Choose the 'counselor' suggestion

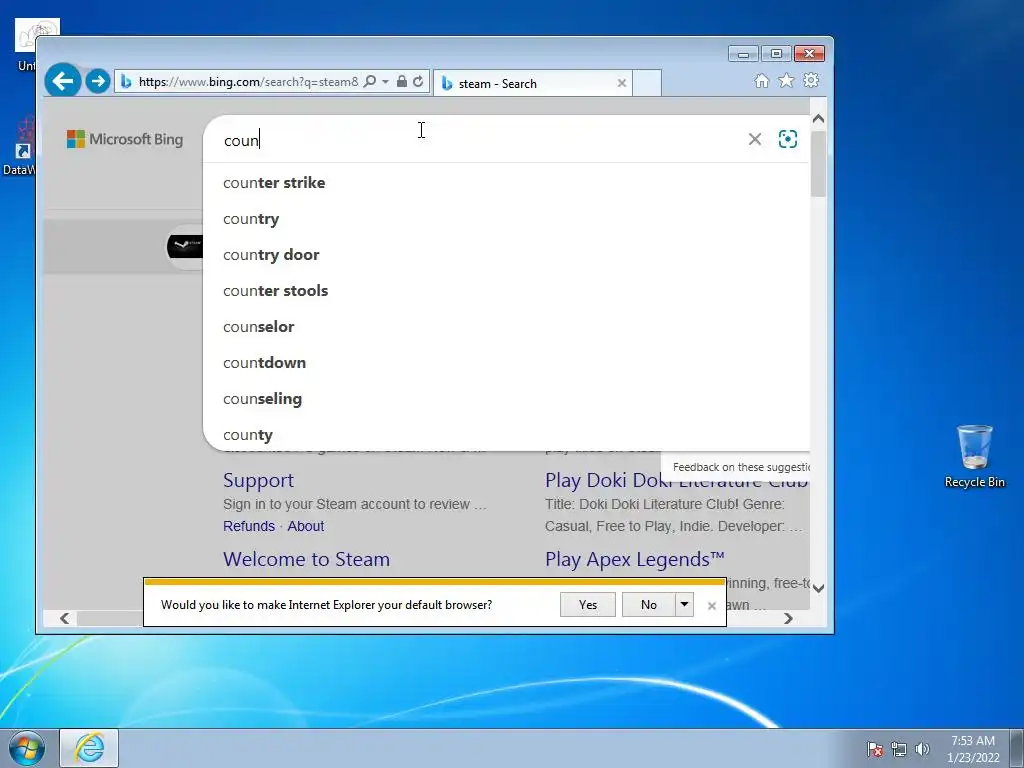(507, 327)
